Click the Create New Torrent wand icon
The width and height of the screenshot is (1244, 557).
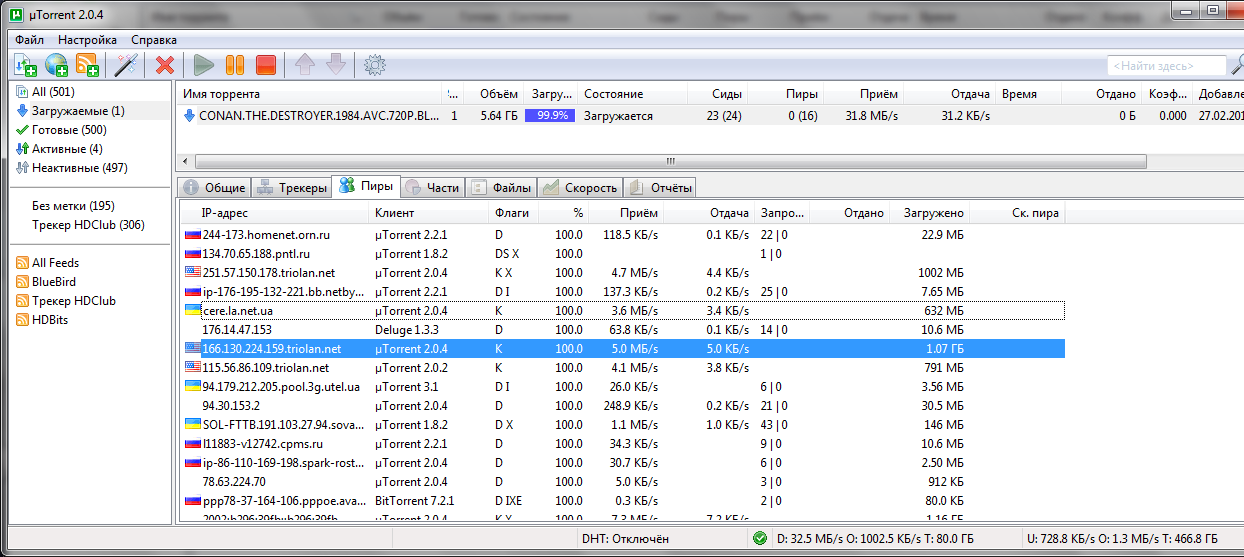[125, 65]
